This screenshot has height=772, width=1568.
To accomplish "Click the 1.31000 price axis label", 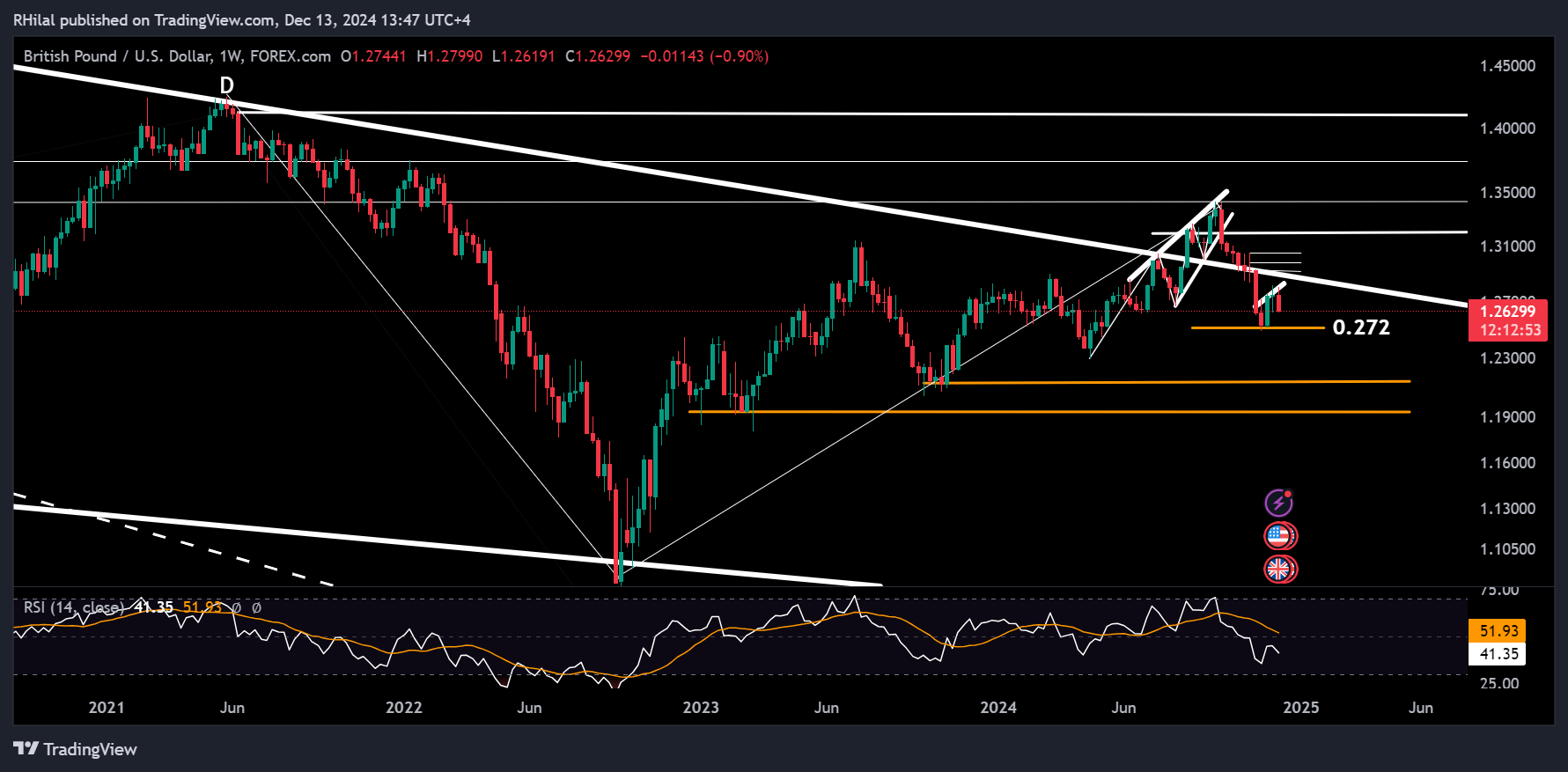I will pos(1507,246).
